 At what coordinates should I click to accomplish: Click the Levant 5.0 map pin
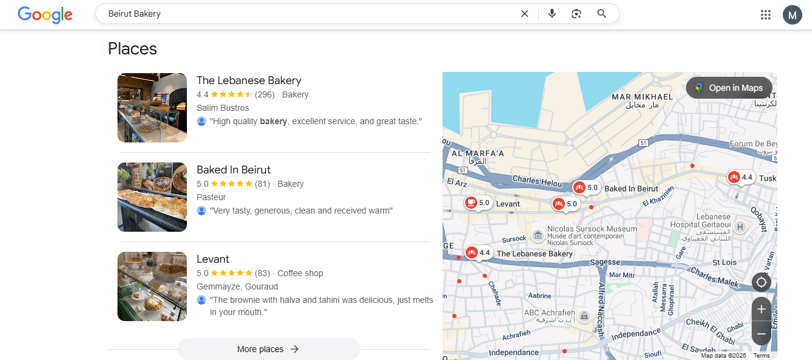click(478, 203)
